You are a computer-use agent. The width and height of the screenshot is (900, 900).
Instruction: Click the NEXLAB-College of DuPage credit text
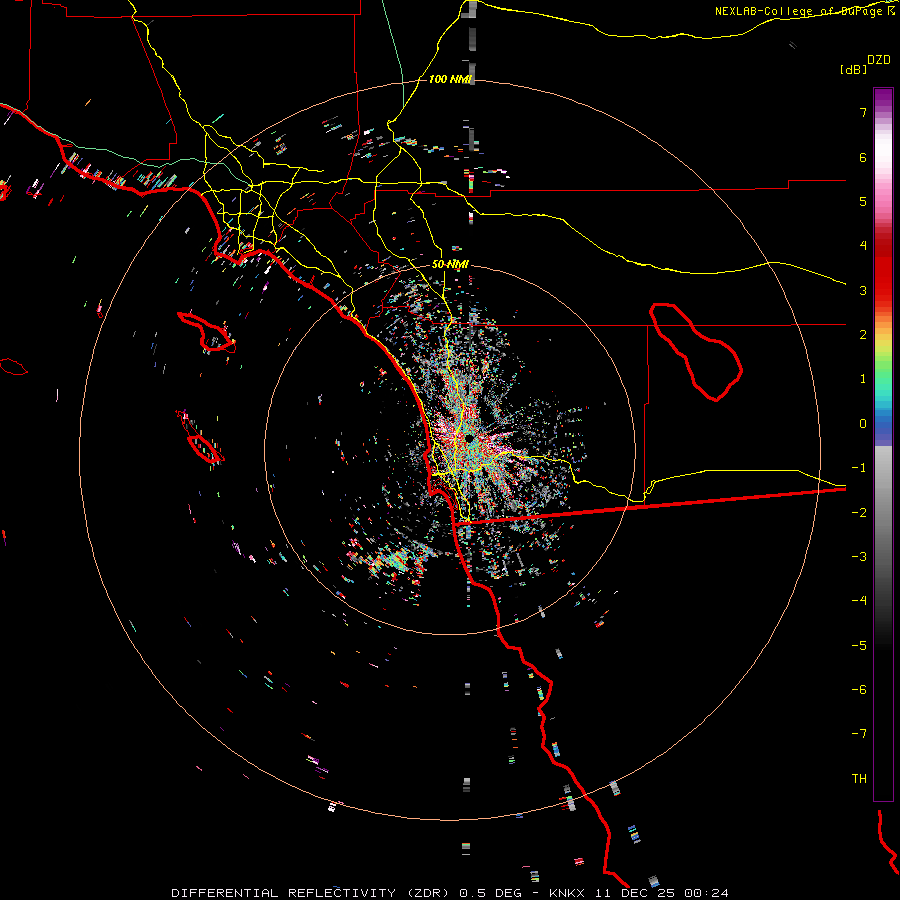tap(804, 11)
